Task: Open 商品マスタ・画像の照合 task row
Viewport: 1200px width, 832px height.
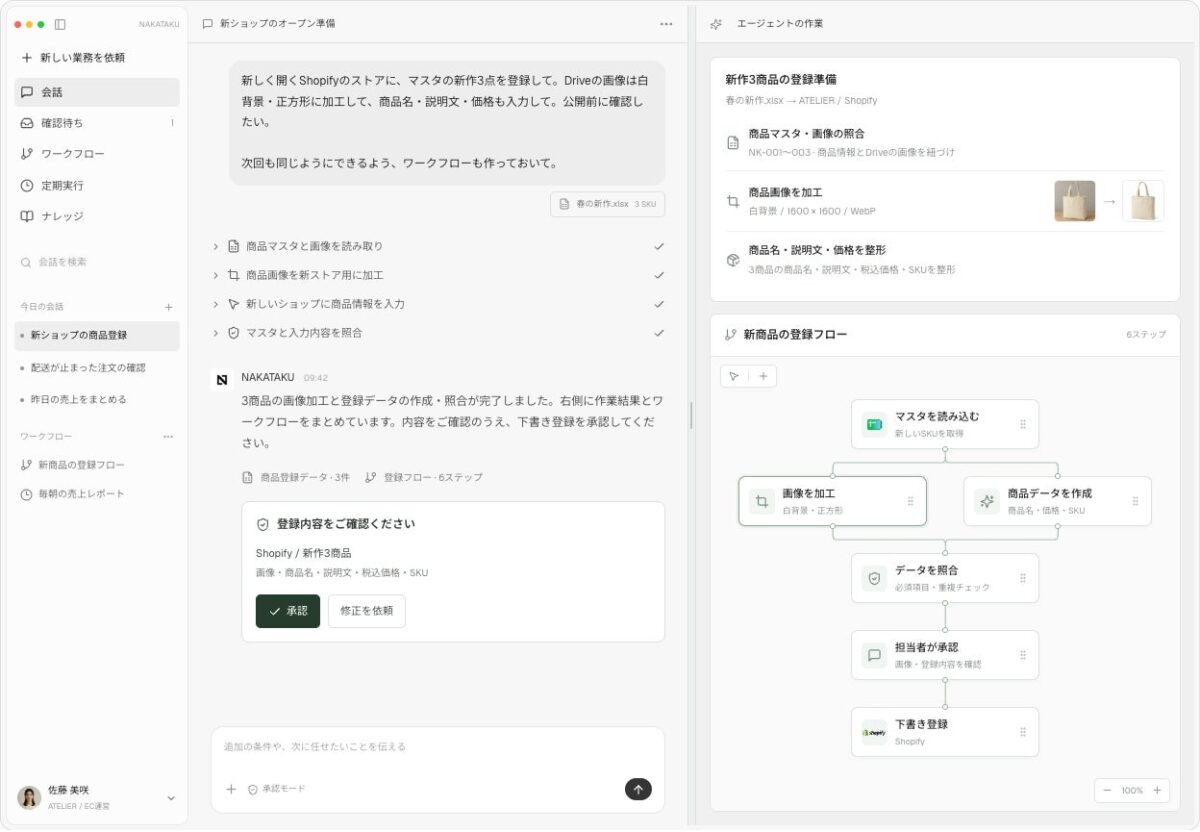Action: point(945,142)
